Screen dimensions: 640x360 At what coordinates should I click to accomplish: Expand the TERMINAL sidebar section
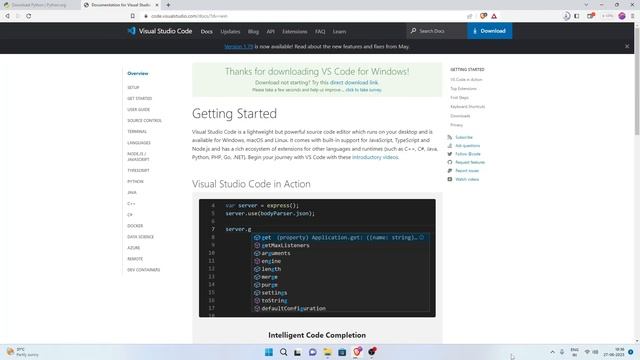[137, 132]
